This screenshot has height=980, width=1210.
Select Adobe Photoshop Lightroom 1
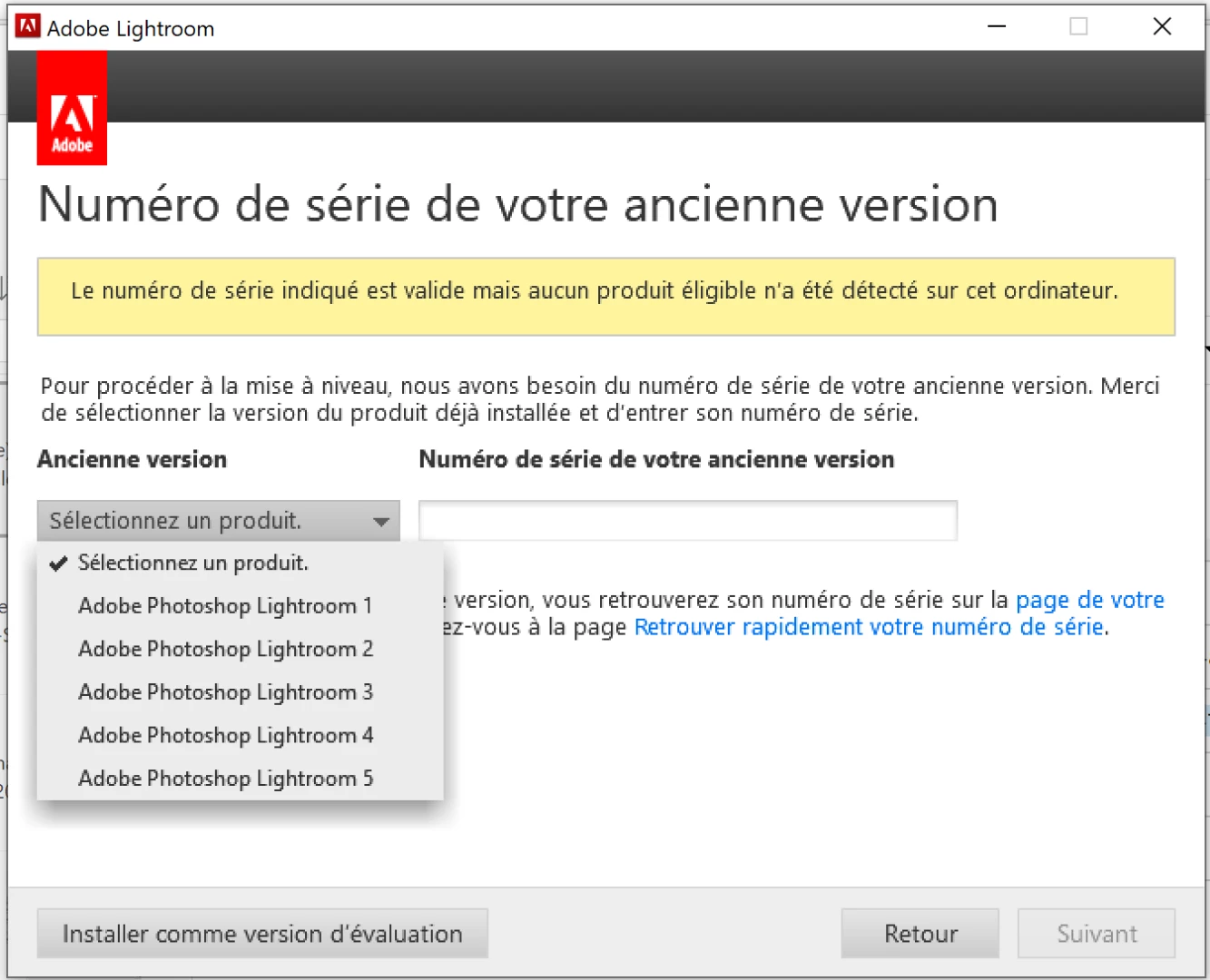coord(240,606)
